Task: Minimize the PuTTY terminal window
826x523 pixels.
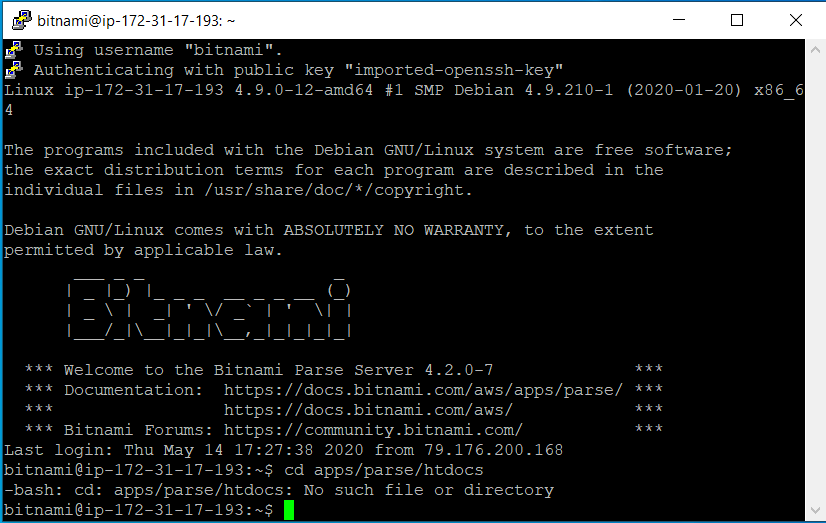Action: click(679, 20)
